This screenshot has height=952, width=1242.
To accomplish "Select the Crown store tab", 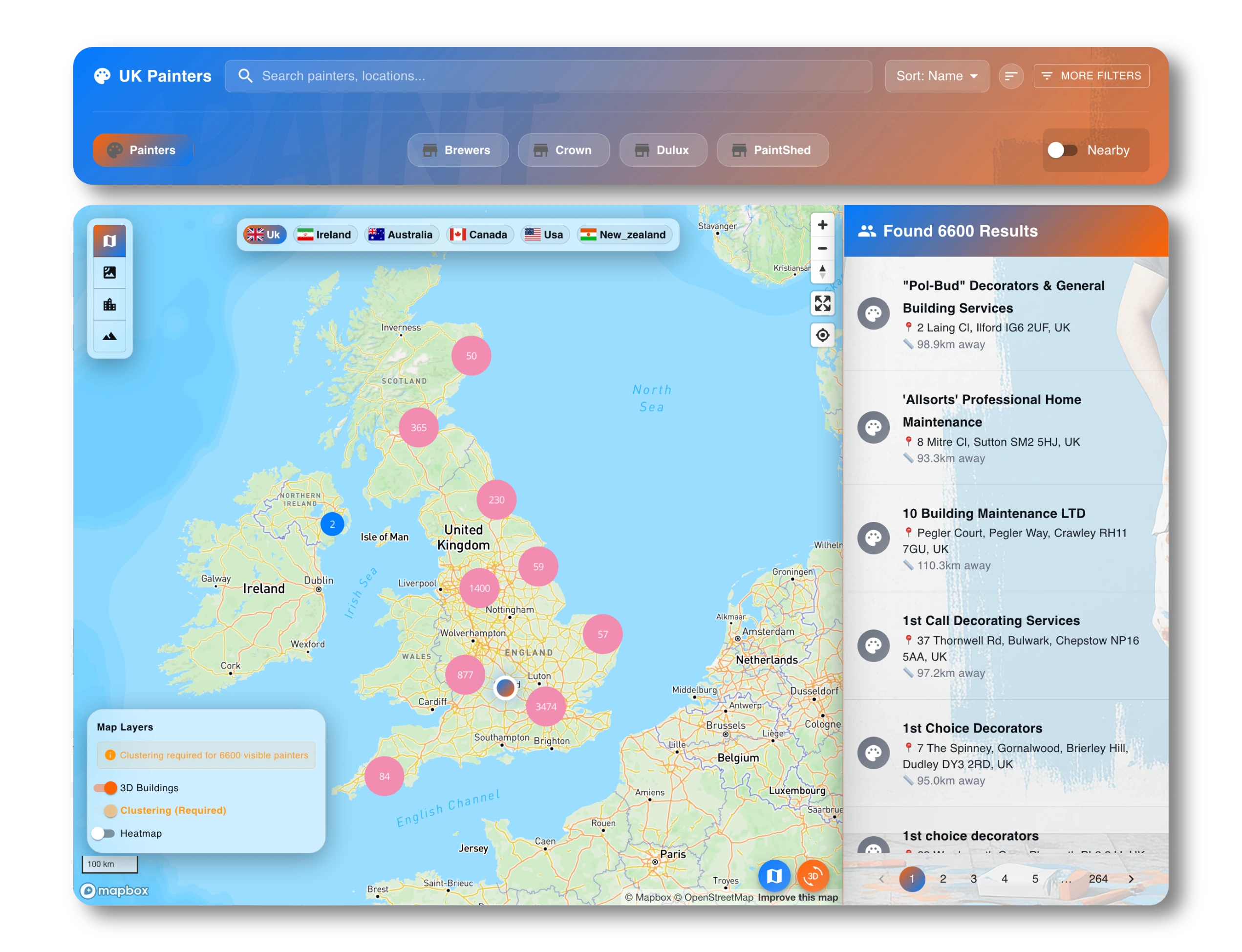I will [x=564, y=150].
